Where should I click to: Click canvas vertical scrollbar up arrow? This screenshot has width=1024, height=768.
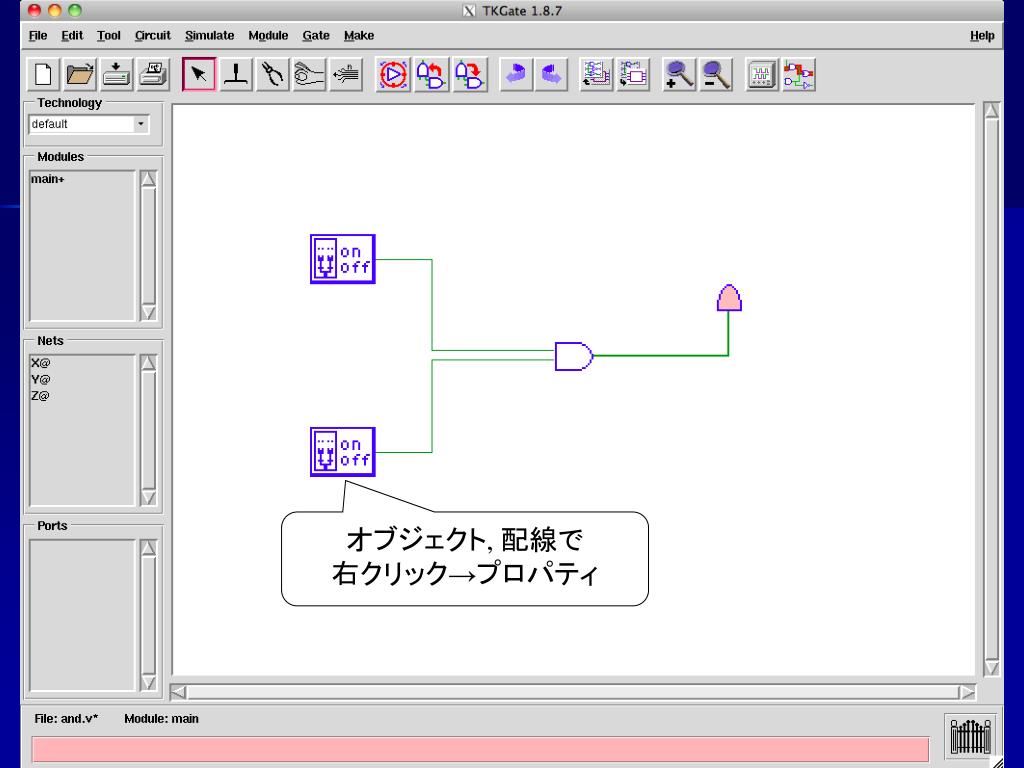[x=991, y=112]
